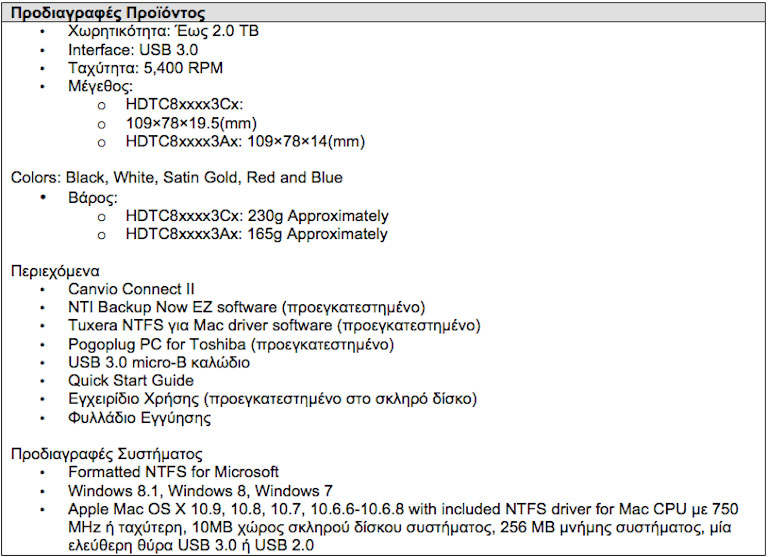Select the 'Canvio Connect II' item
The width and height of the screenshot is (768, 557).
pos(131,289)
